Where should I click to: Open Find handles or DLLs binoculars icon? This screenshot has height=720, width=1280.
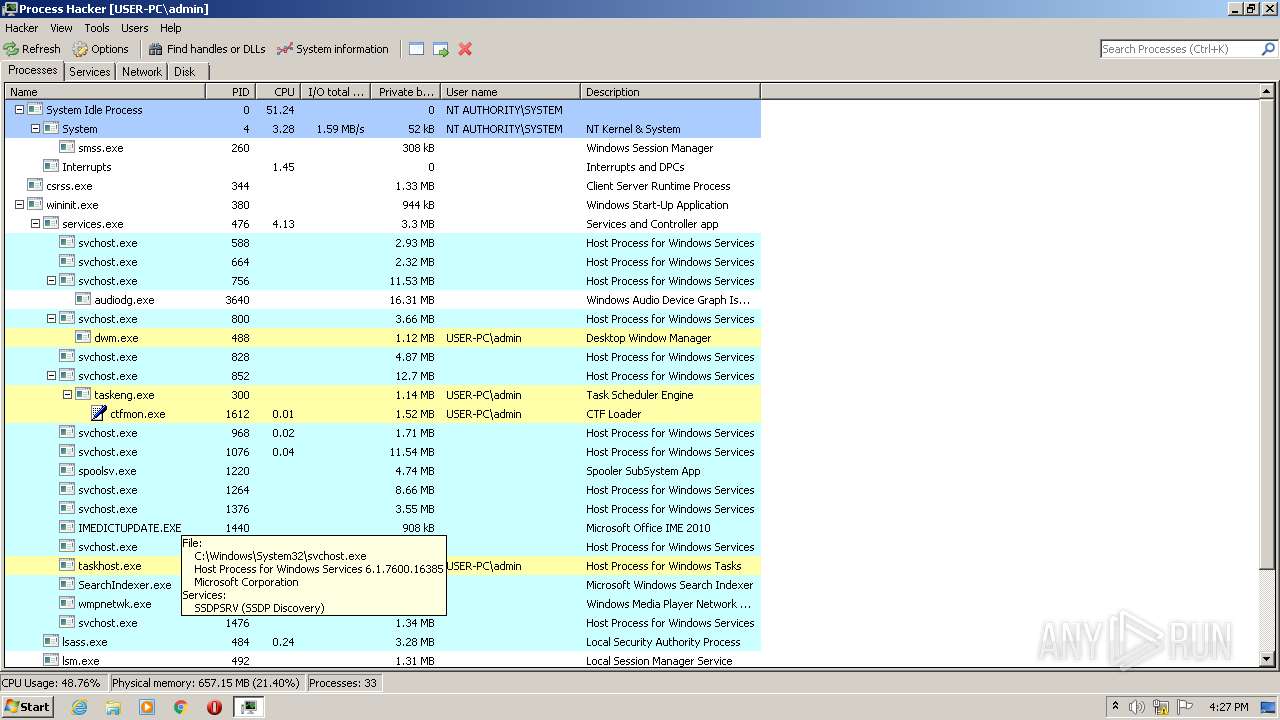pos(155,49)
